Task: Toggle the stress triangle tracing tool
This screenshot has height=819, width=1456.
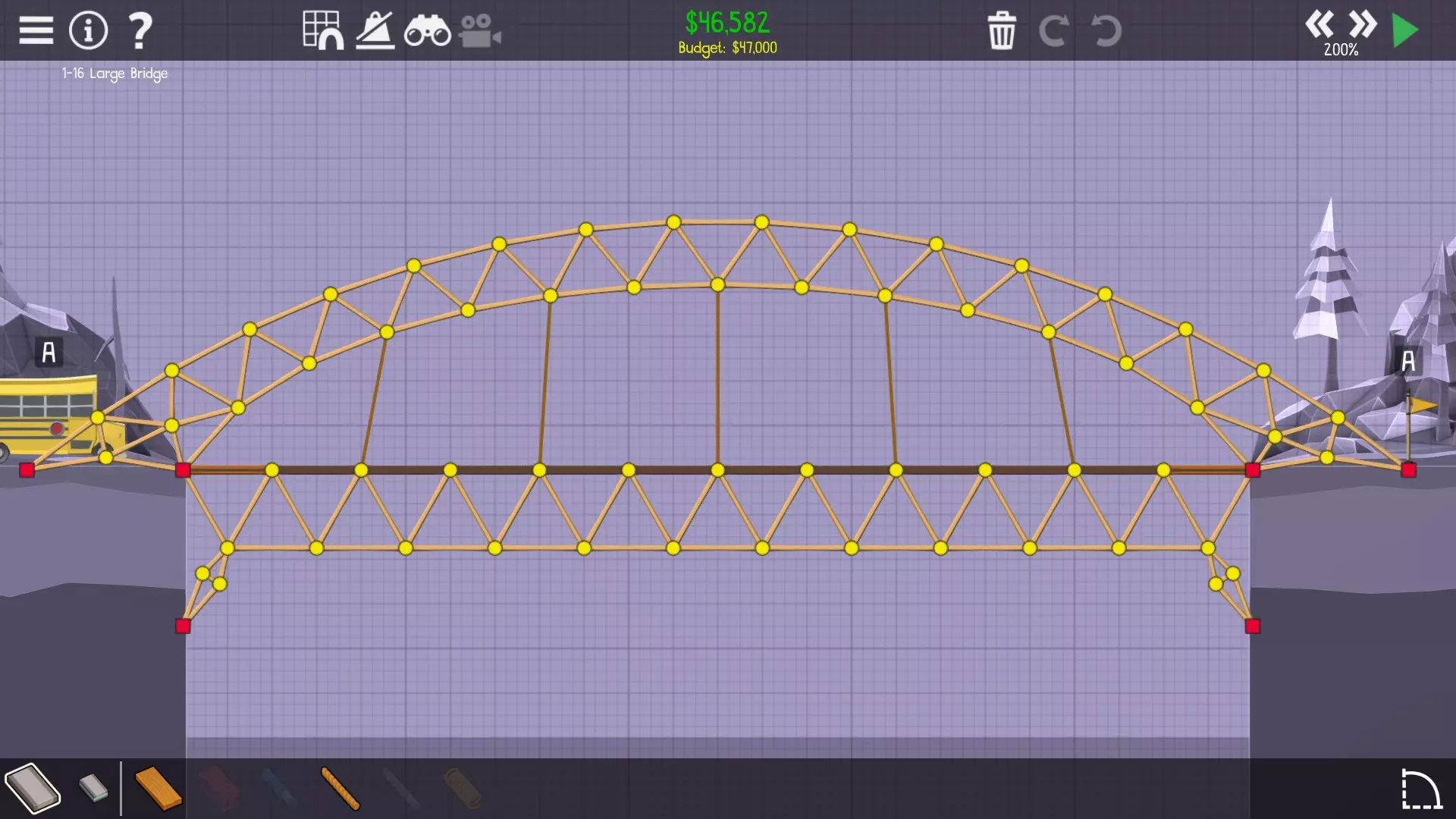Action: [375, 30]
